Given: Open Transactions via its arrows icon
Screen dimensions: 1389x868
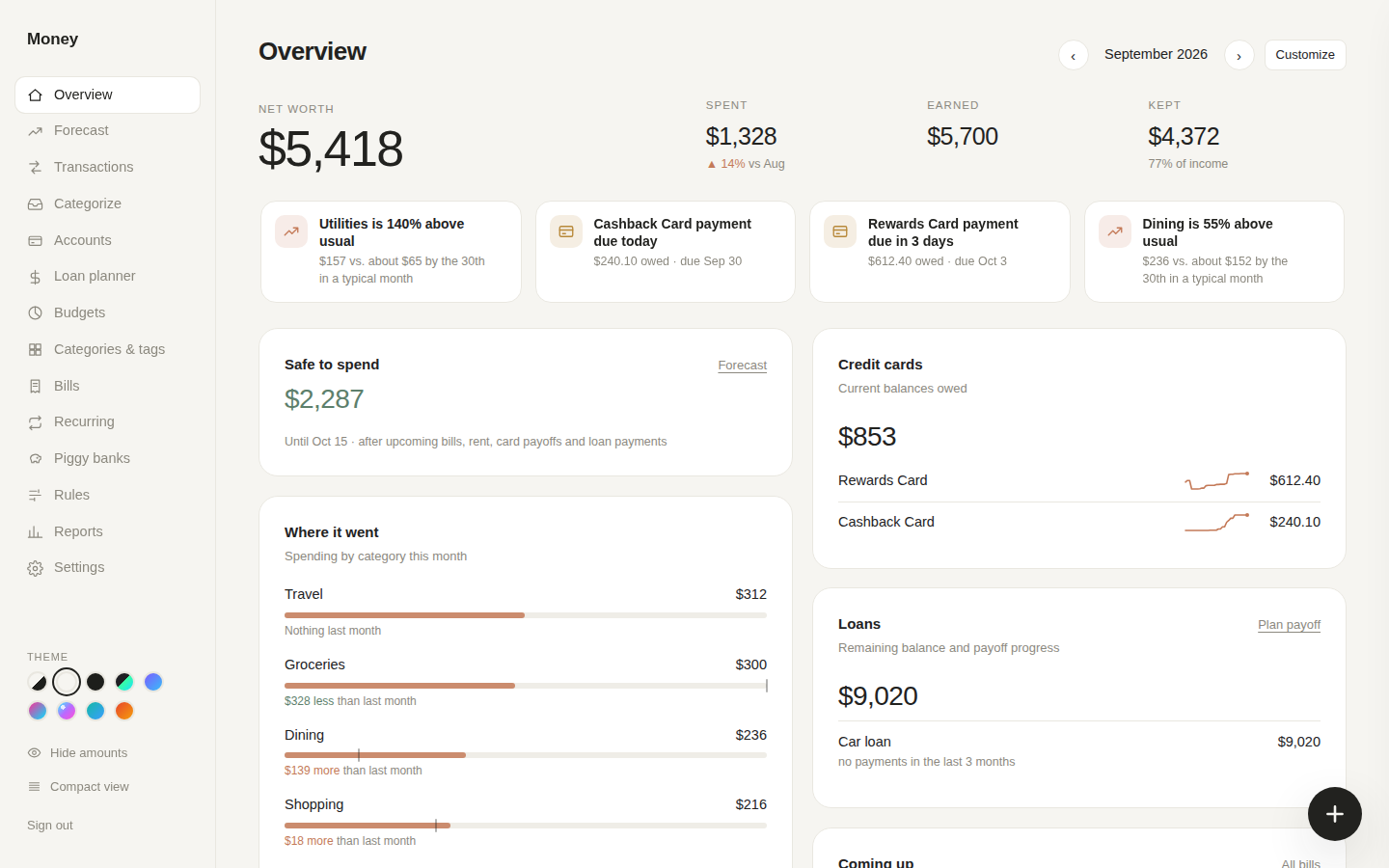Looking at the screenshot, I should coord(36,168).
